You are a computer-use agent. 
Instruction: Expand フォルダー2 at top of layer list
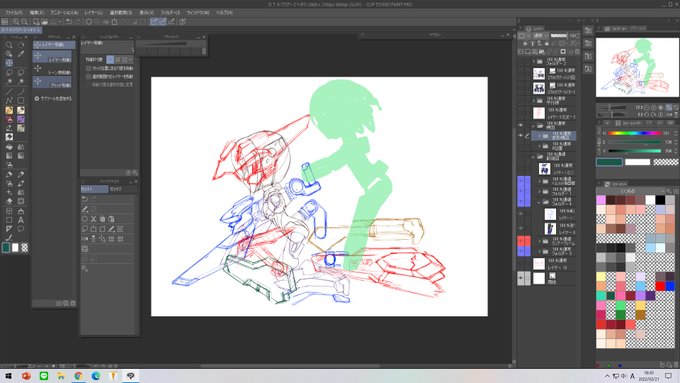tap(534, 62)
